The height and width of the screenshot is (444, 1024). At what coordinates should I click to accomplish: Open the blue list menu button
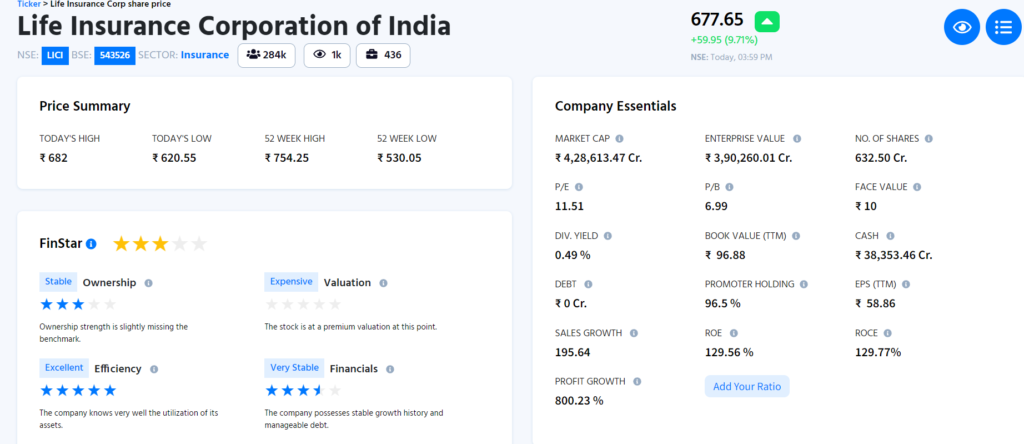point(1003,27)
